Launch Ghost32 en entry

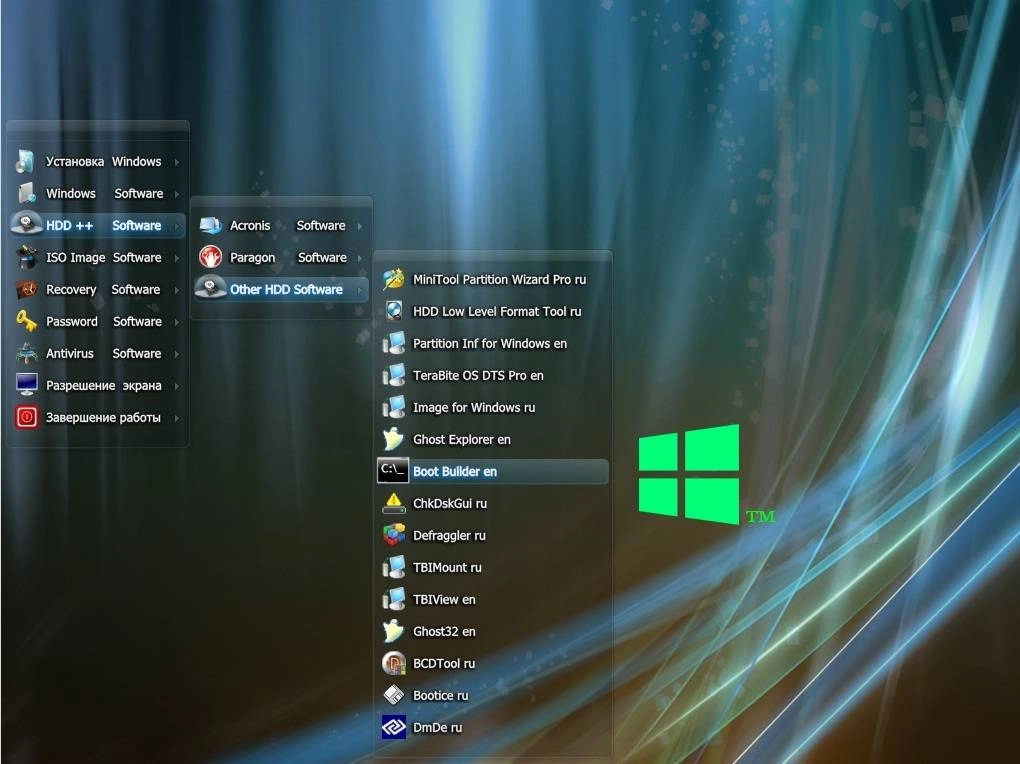tap(493, 631)
